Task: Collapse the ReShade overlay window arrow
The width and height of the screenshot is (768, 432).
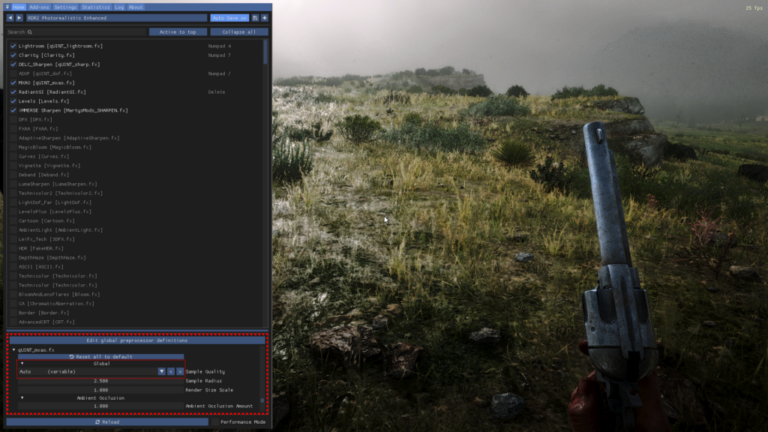Action: coord(7,7)
